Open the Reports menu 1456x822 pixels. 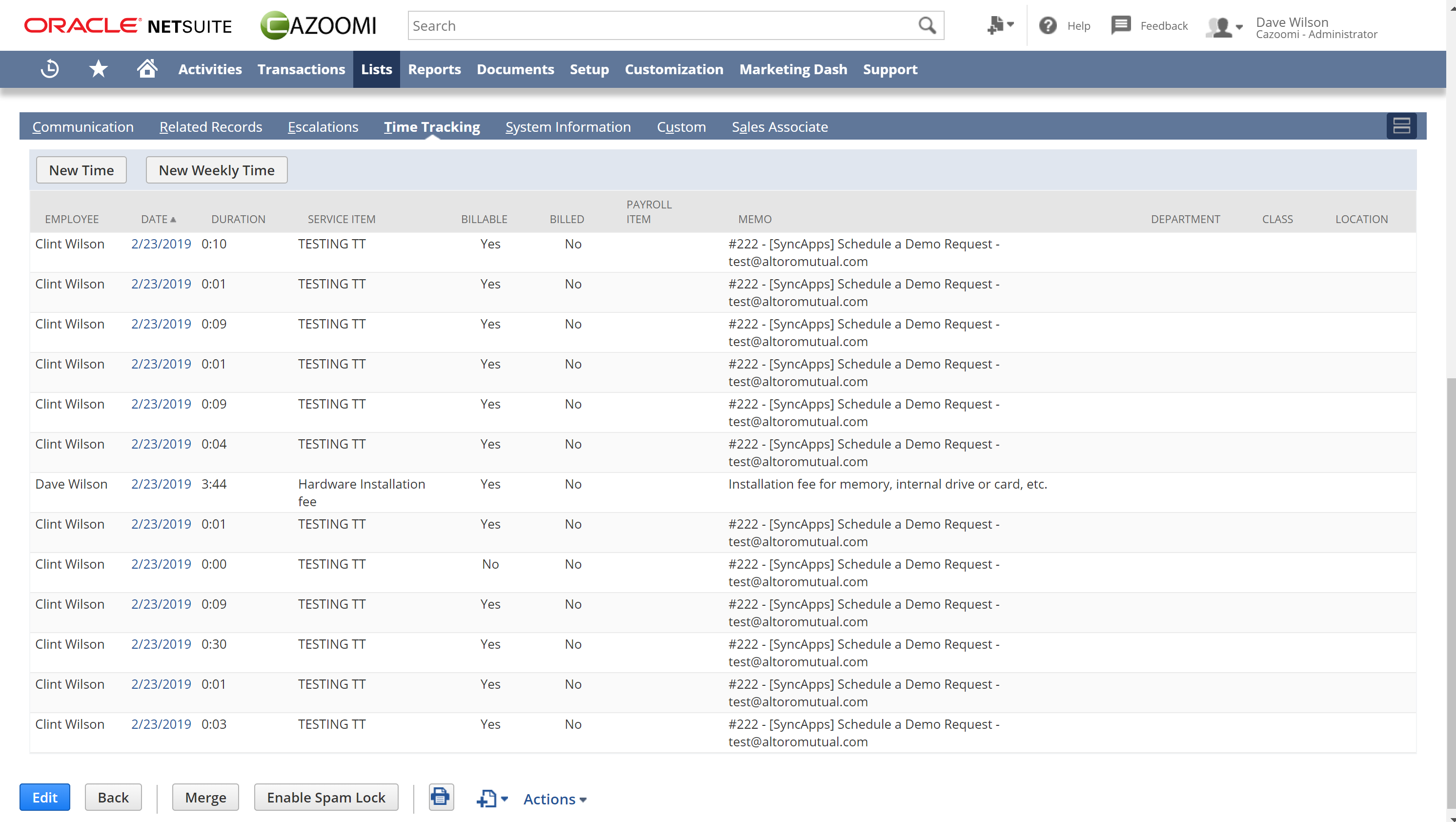point(434,69)
